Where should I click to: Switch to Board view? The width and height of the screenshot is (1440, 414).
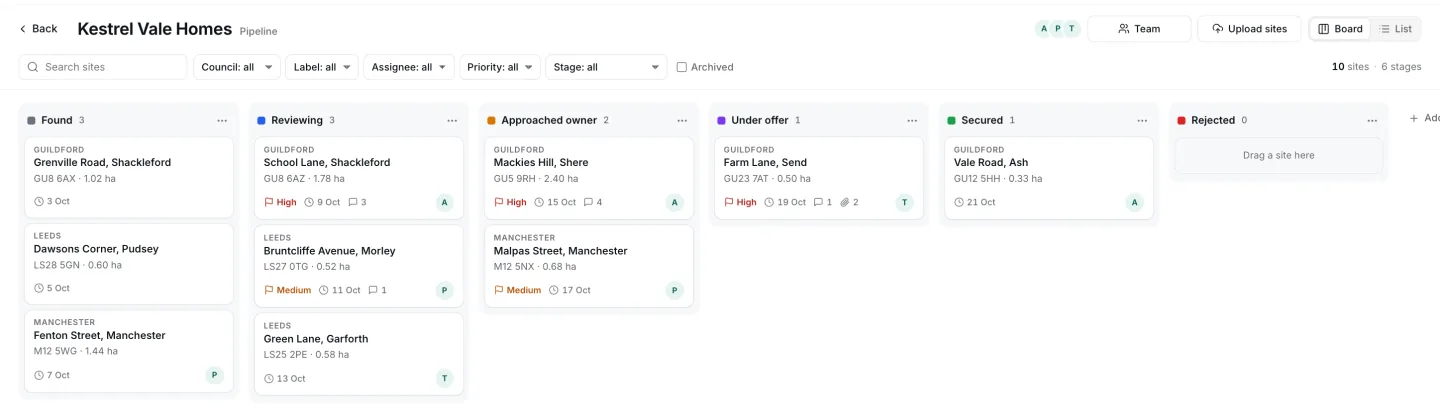pyautogui.click(x=1340, y=29)
